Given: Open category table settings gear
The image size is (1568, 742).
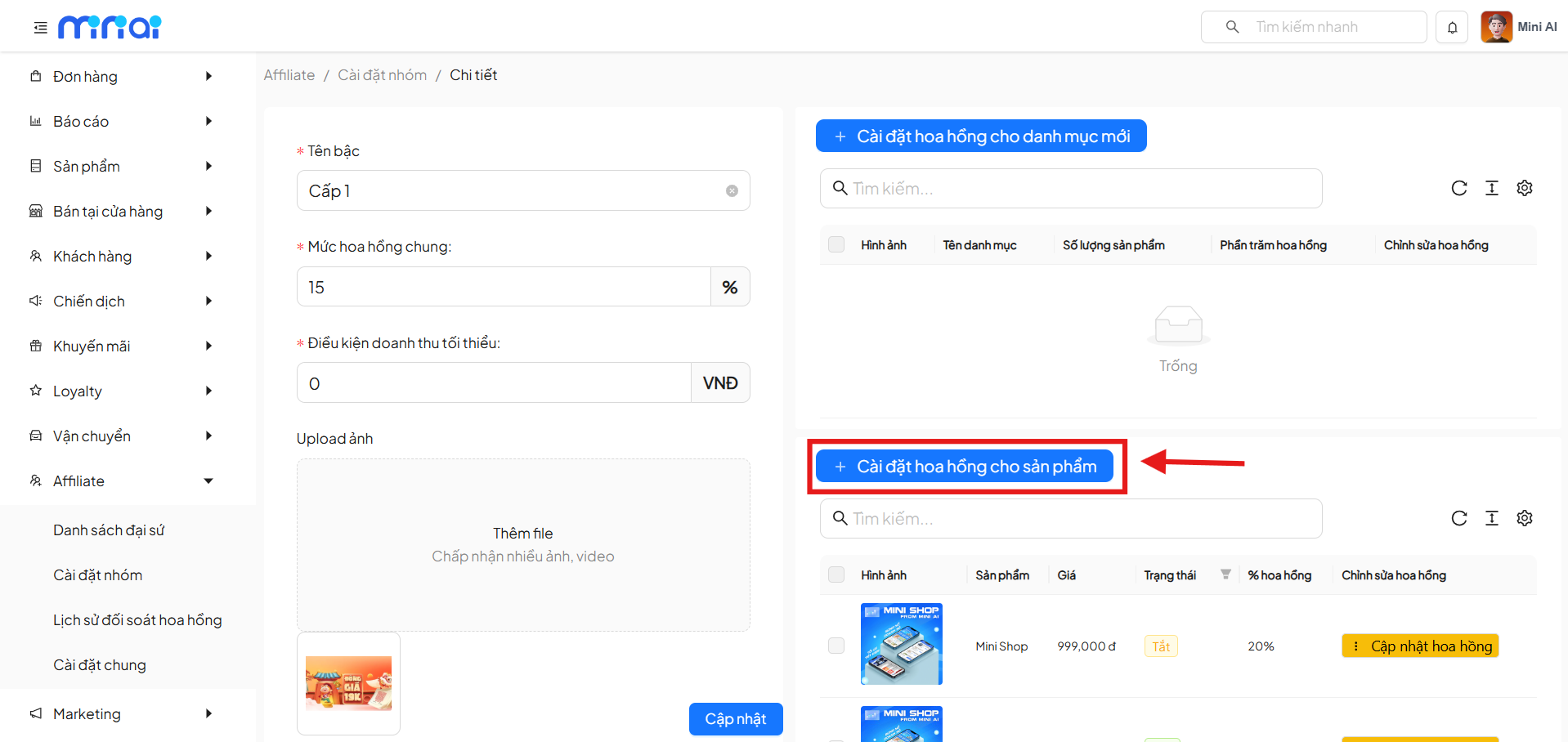Looking at the screenshot, I should pos(1524,188).
